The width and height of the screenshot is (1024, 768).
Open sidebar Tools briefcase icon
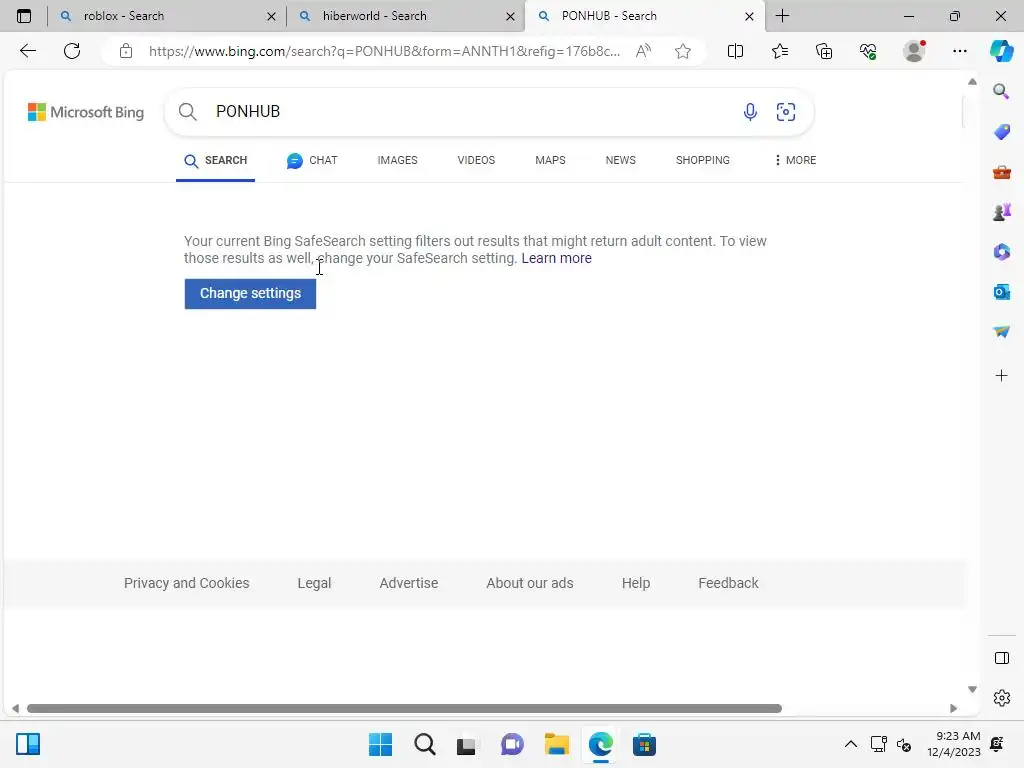(1001, 172)
